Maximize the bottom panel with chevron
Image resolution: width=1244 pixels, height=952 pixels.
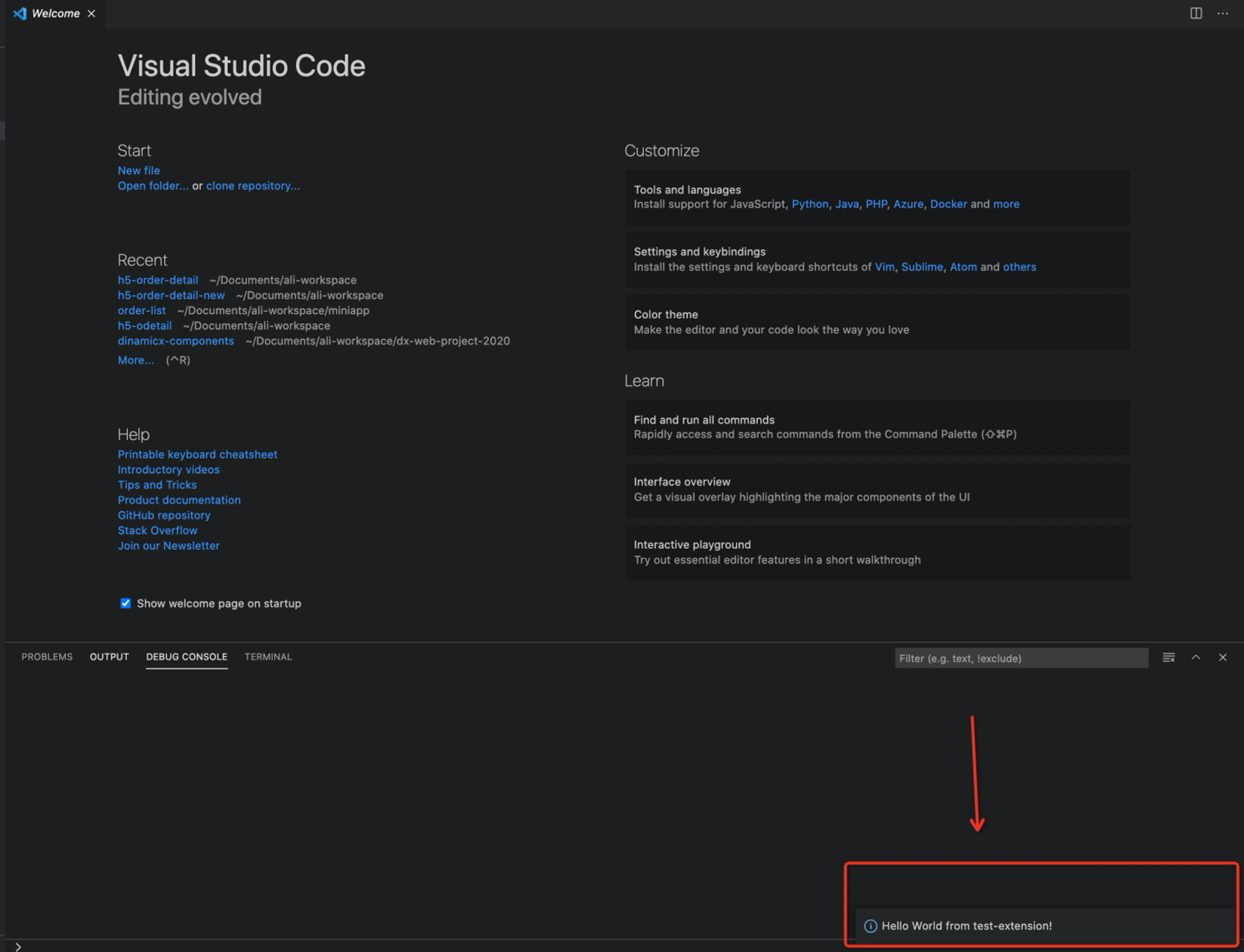[1195, 657]
